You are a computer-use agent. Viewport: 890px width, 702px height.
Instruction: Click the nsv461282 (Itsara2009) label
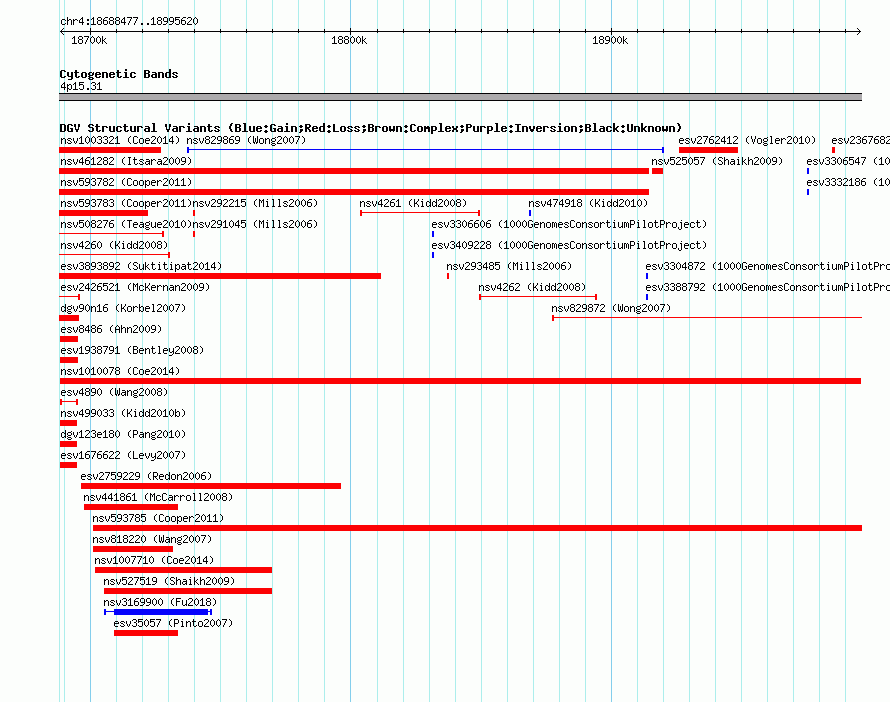(126, 161)
